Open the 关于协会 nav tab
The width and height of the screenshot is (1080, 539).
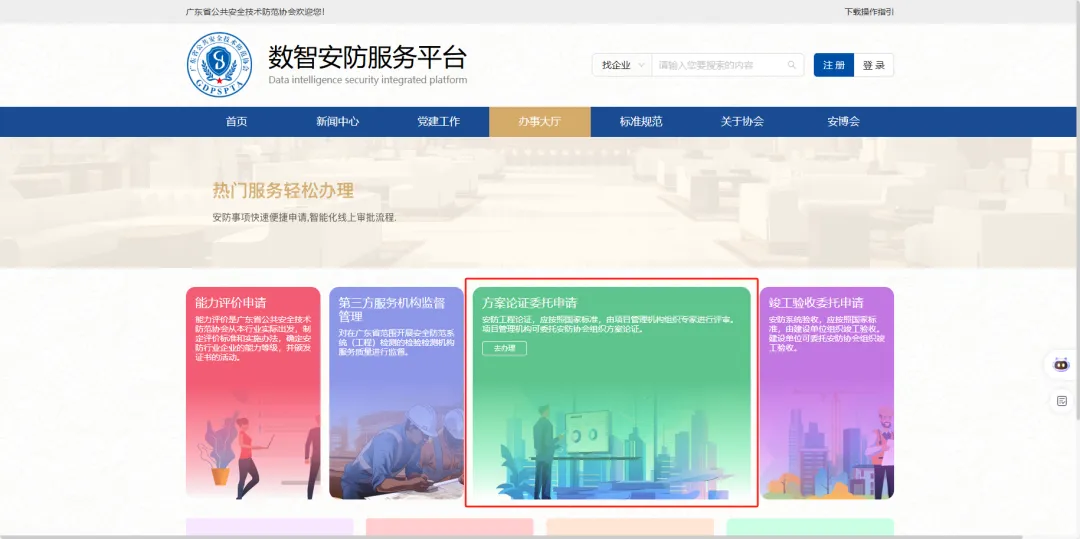[742, 122]
